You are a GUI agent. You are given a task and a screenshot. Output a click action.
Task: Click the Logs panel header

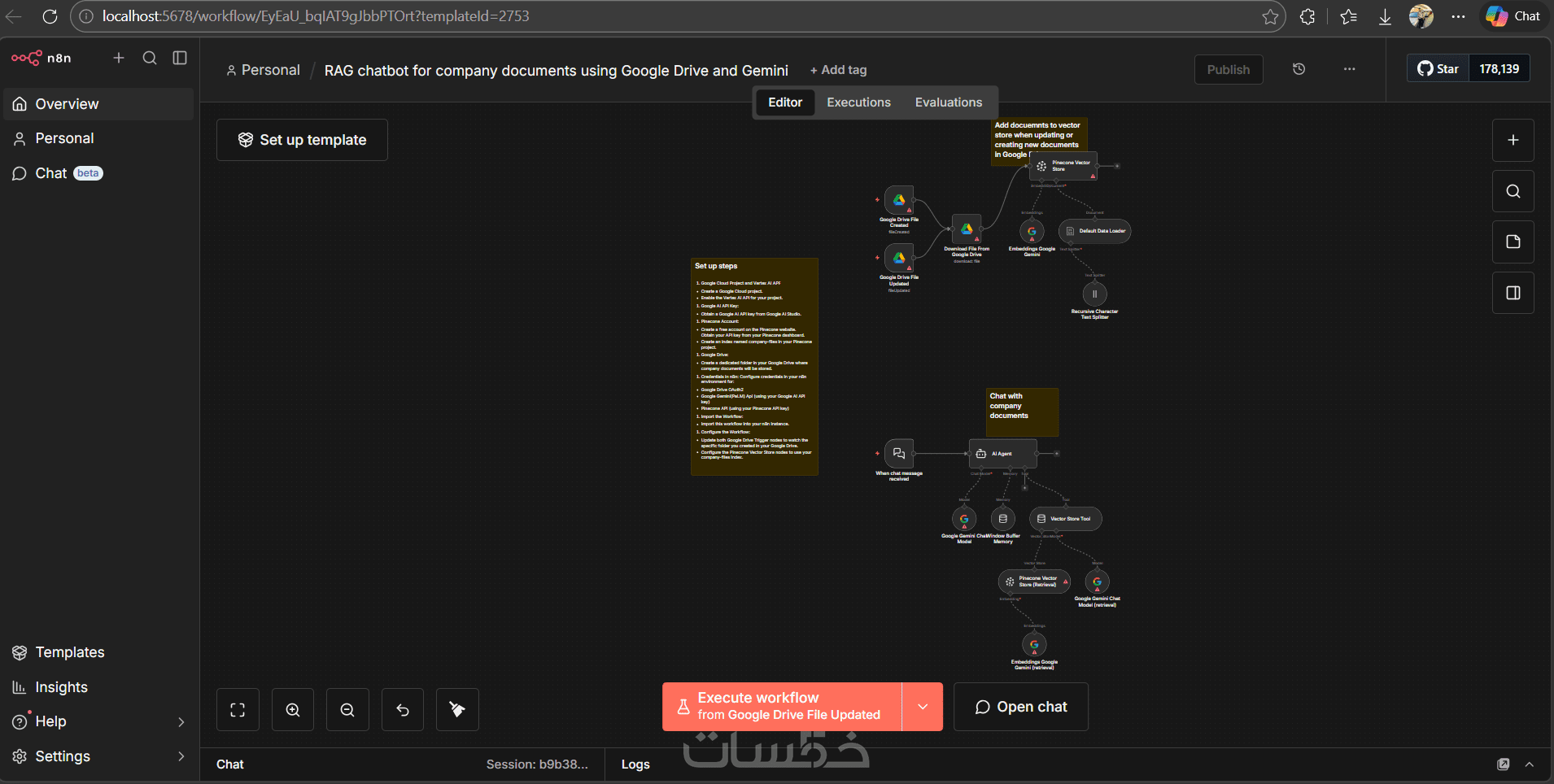click(x=635, y=764)
